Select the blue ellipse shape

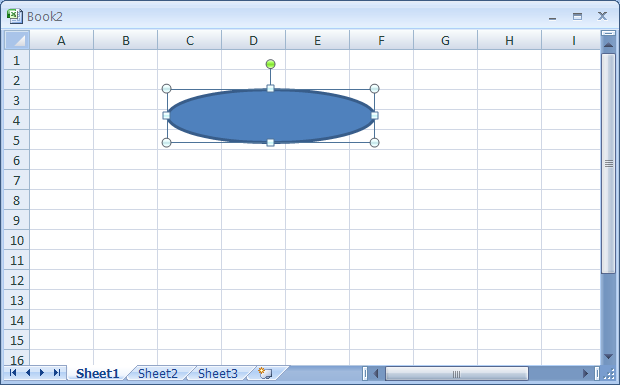coord(270,116)
